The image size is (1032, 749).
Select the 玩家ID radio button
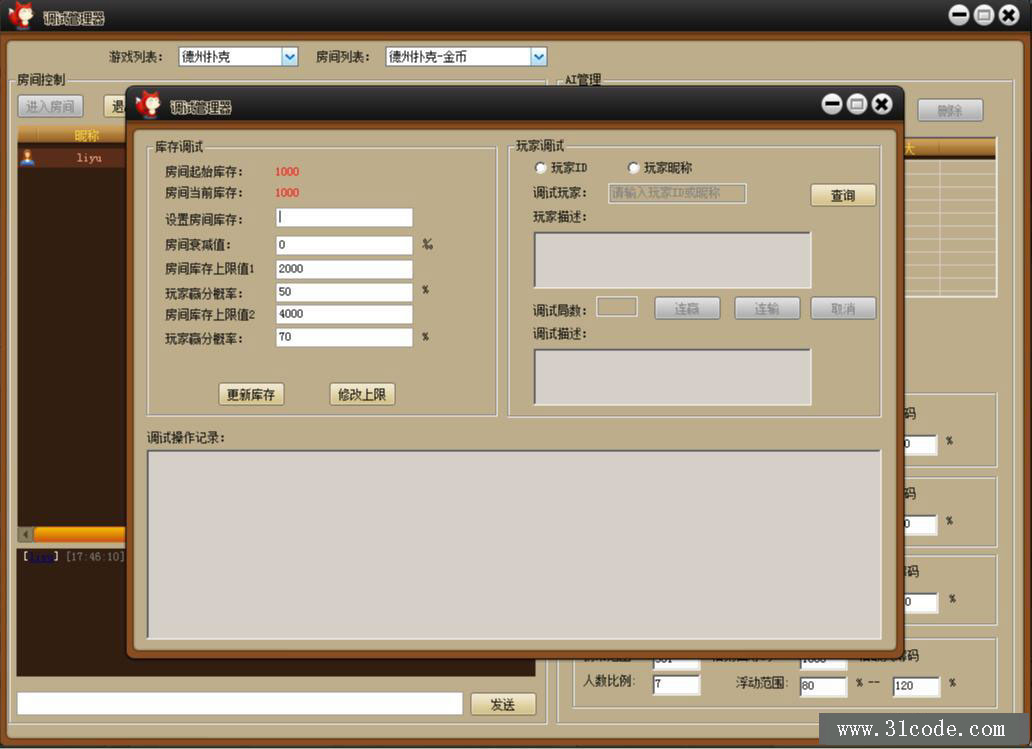click(541, 168)
